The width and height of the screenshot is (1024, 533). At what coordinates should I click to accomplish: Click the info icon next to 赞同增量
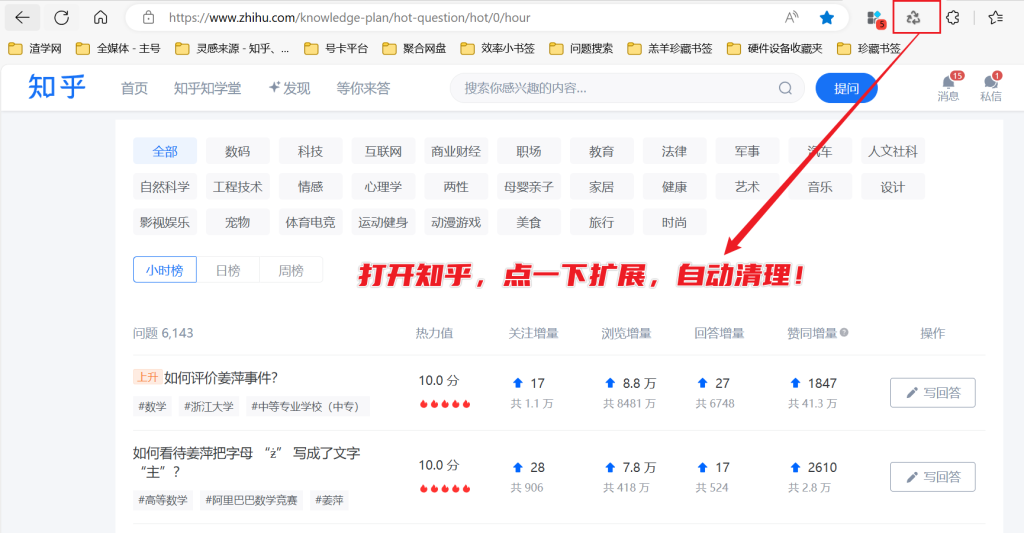pos(844,332)
